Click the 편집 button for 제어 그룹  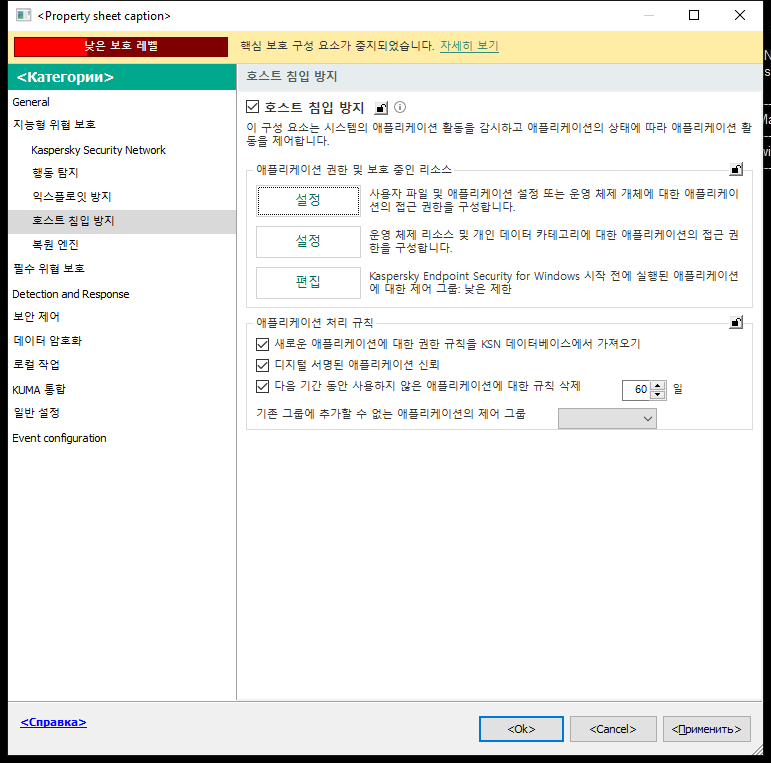click(x=308, y=283)
